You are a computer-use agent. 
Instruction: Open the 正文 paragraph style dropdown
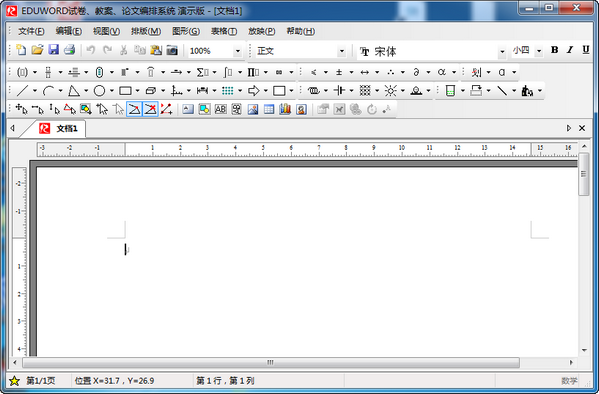point(342,51)
